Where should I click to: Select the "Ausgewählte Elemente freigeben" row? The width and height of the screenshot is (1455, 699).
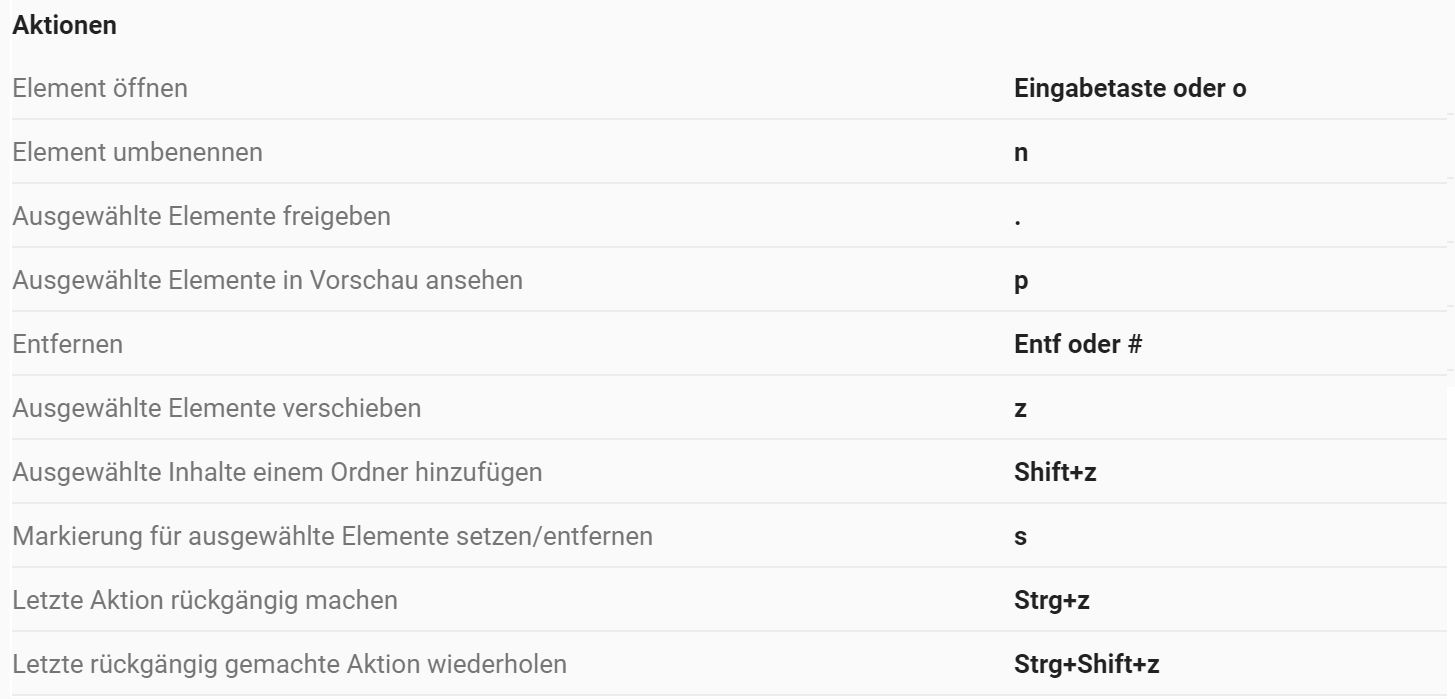pos(201,216)
